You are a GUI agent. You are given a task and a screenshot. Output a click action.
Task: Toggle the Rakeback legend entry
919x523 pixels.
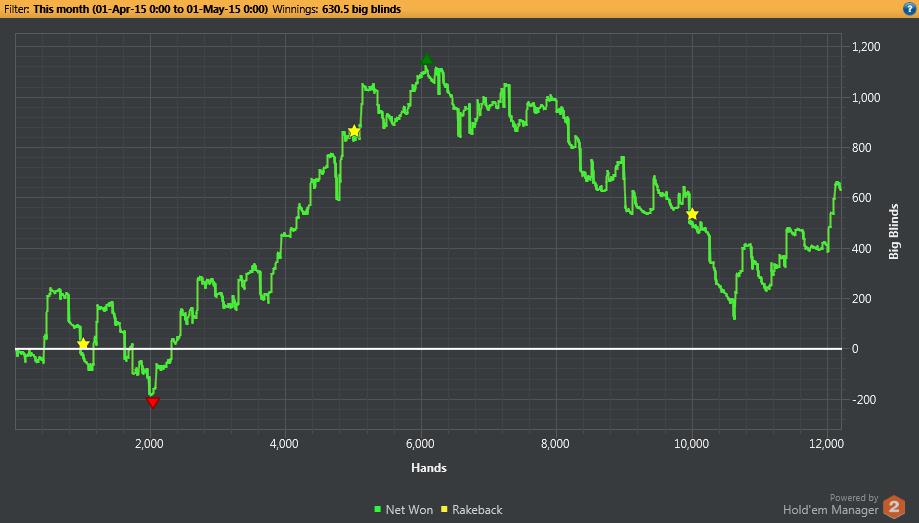(x=471, y=510)
